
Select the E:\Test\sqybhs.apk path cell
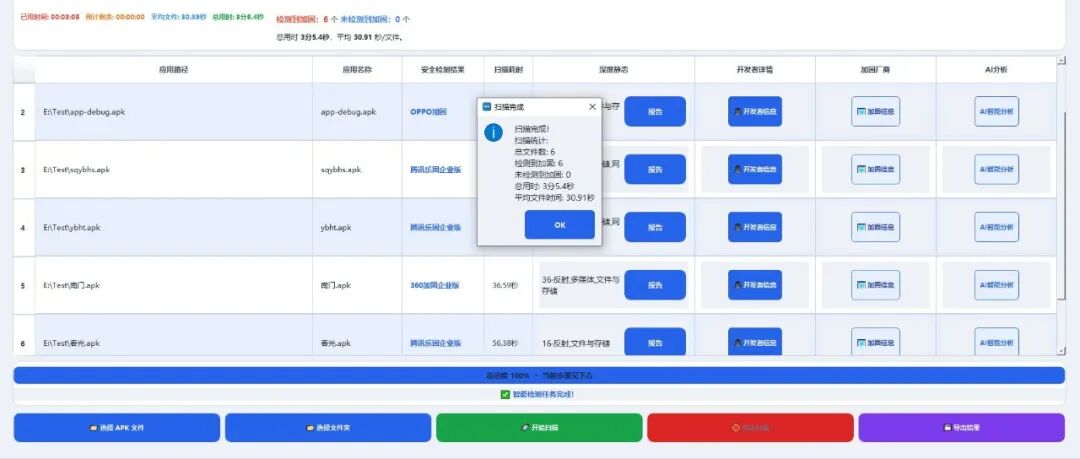[174, 170]
